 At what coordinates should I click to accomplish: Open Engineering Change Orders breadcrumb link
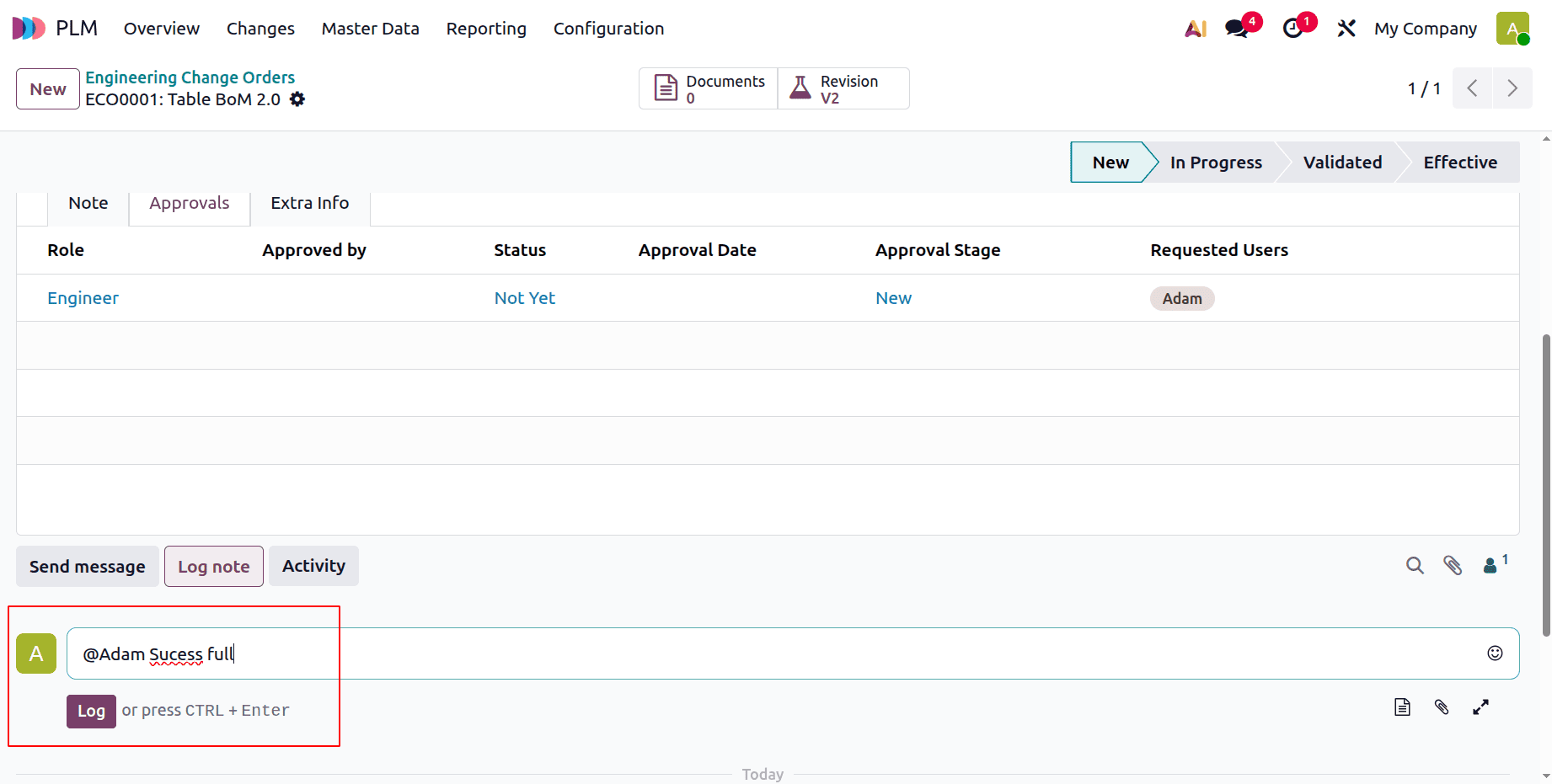point(190,77)
